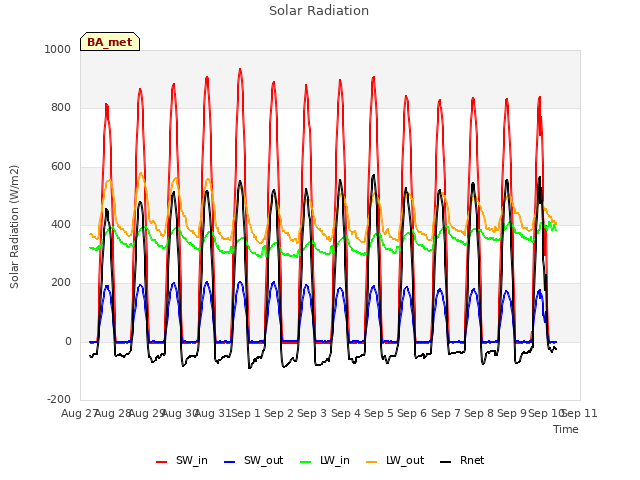
Task: Click the highest red SW_in peak on Sep 1
Action: [x=240, y=69]
